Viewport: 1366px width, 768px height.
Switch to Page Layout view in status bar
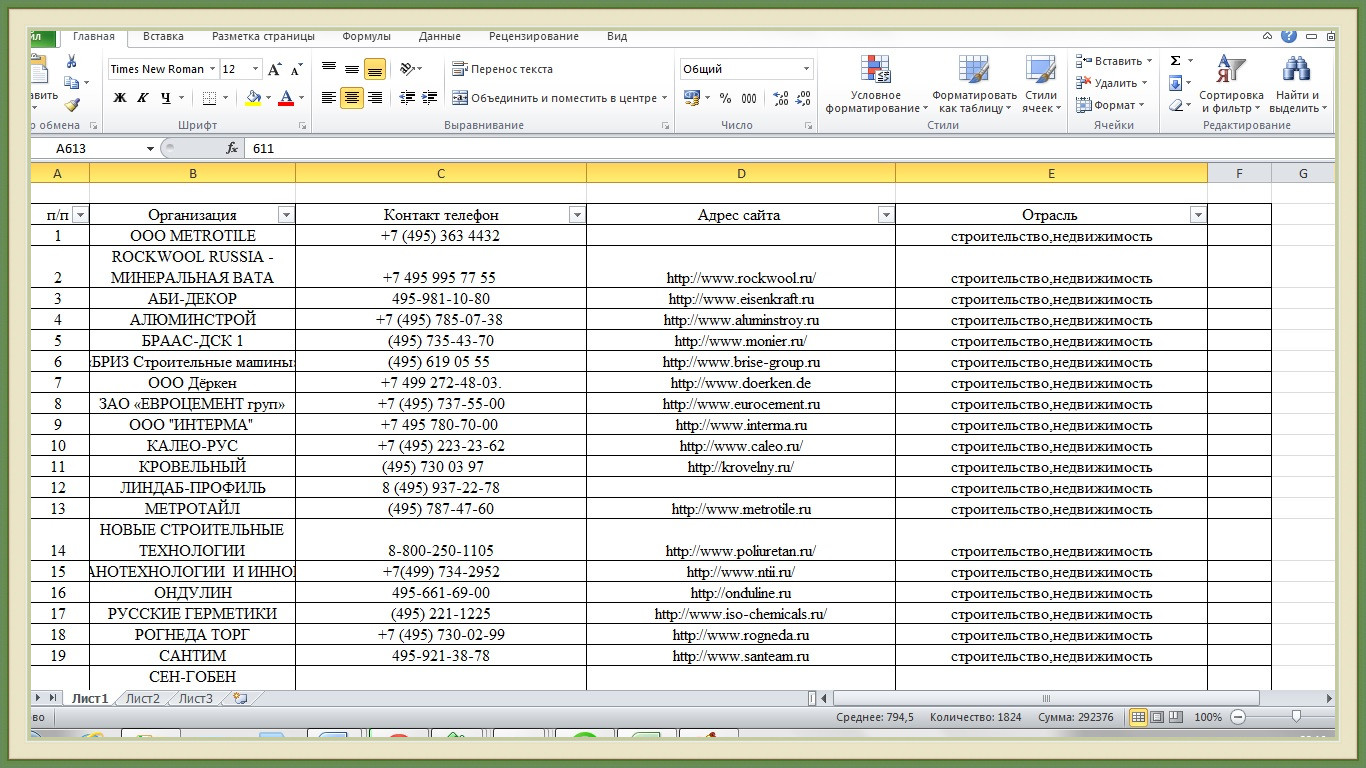point(1157,717)
